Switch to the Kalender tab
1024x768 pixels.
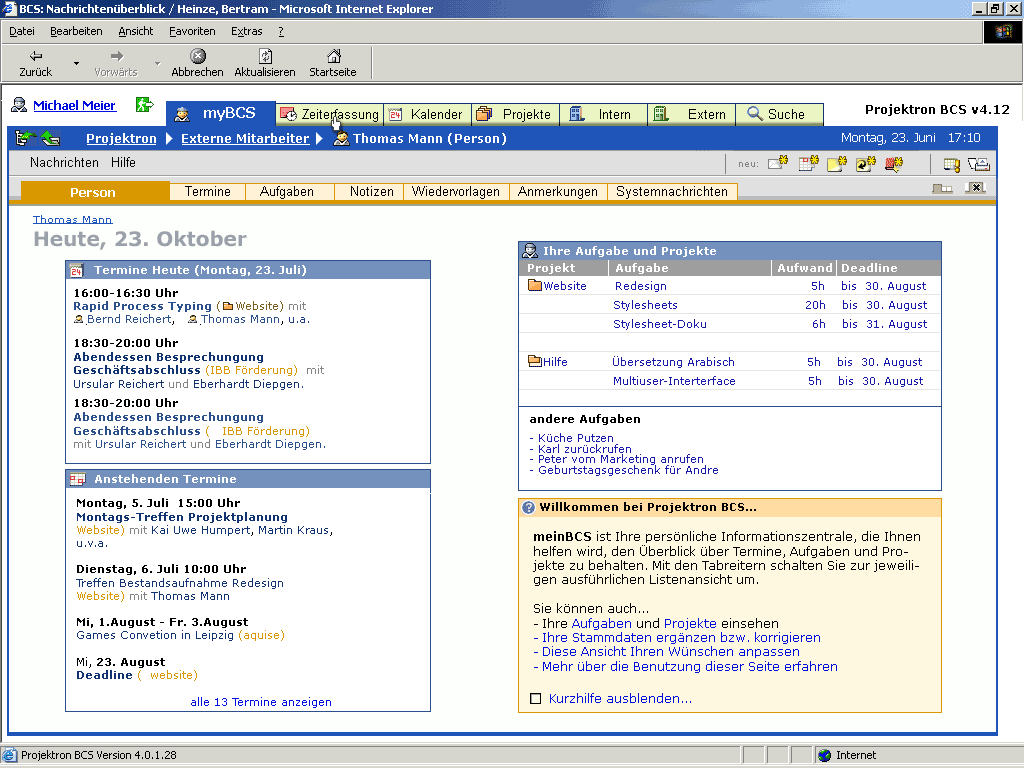(x=428, y=114)
